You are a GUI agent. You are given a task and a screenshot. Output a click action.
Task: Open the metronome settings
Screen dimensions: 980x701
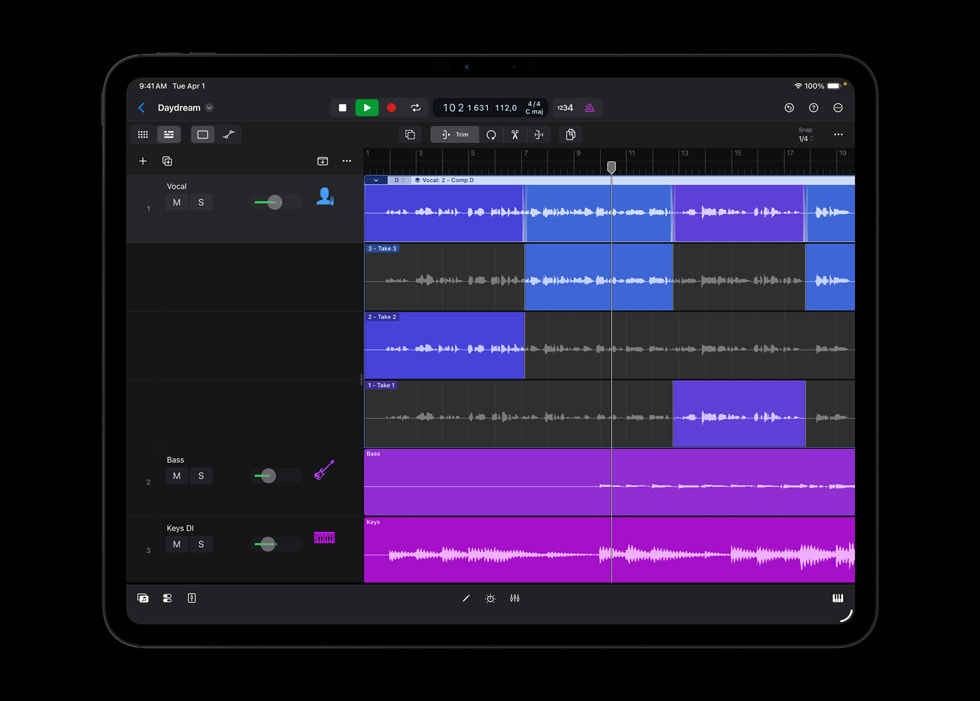point(590,108)
